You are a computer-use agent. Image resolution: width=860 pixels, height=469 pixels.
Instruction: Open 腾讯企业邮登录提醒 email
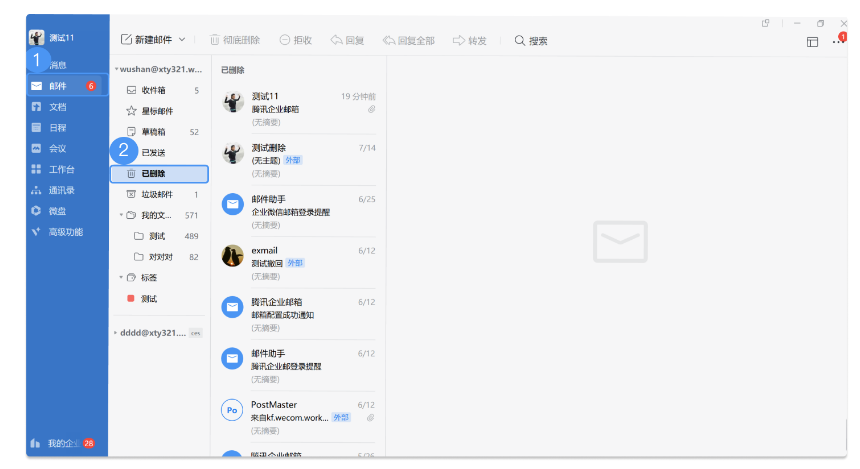[298, 366]
